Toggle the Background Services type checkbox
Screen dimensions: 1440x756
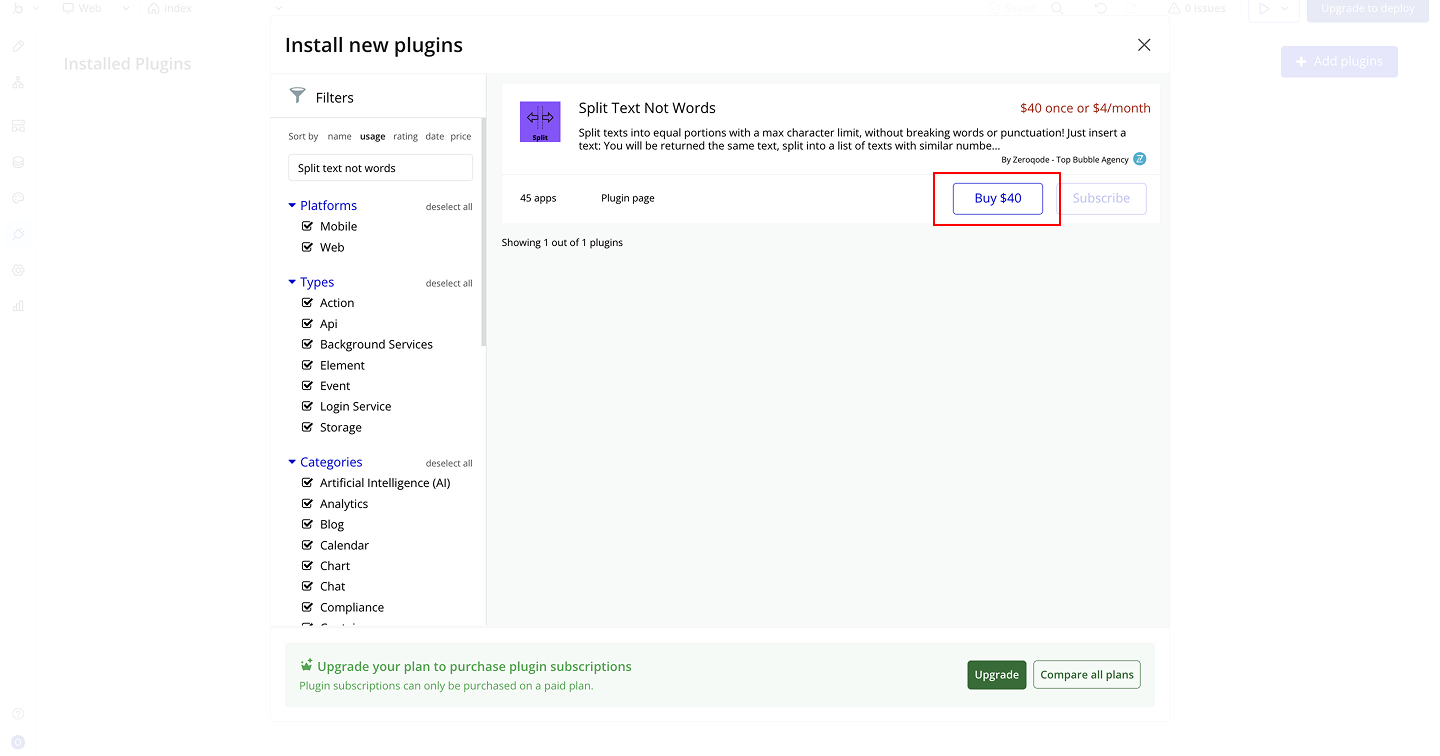308,344
